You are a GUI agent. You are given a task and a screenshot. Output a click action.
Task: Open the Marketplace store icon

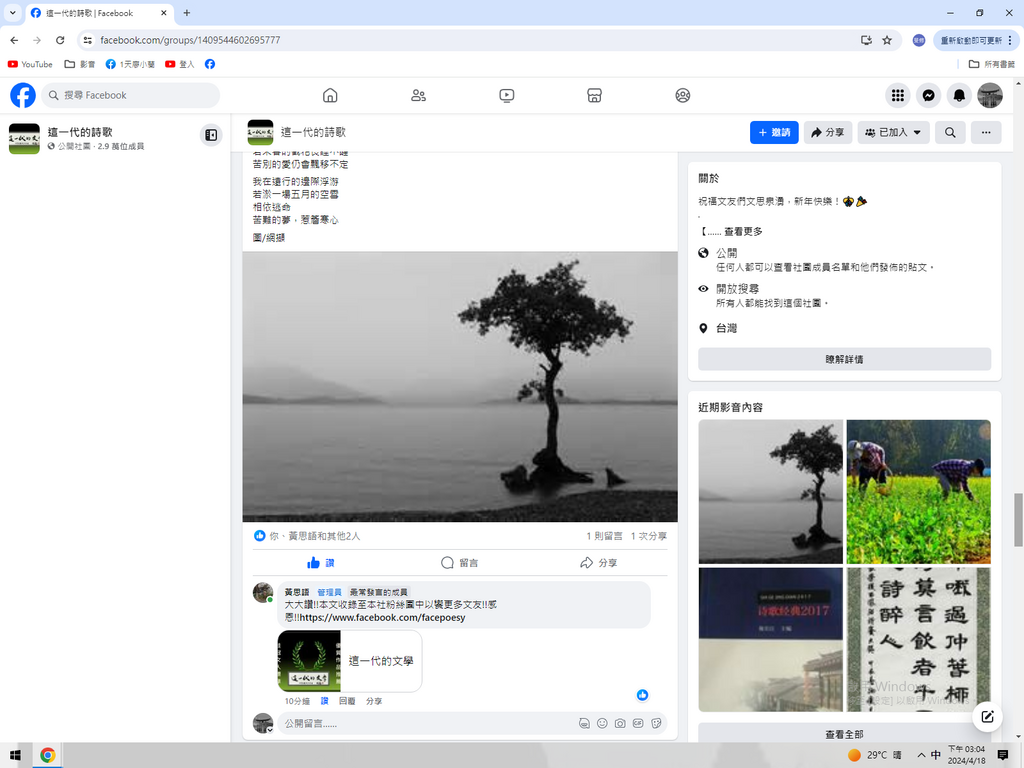tap(594, 95)
